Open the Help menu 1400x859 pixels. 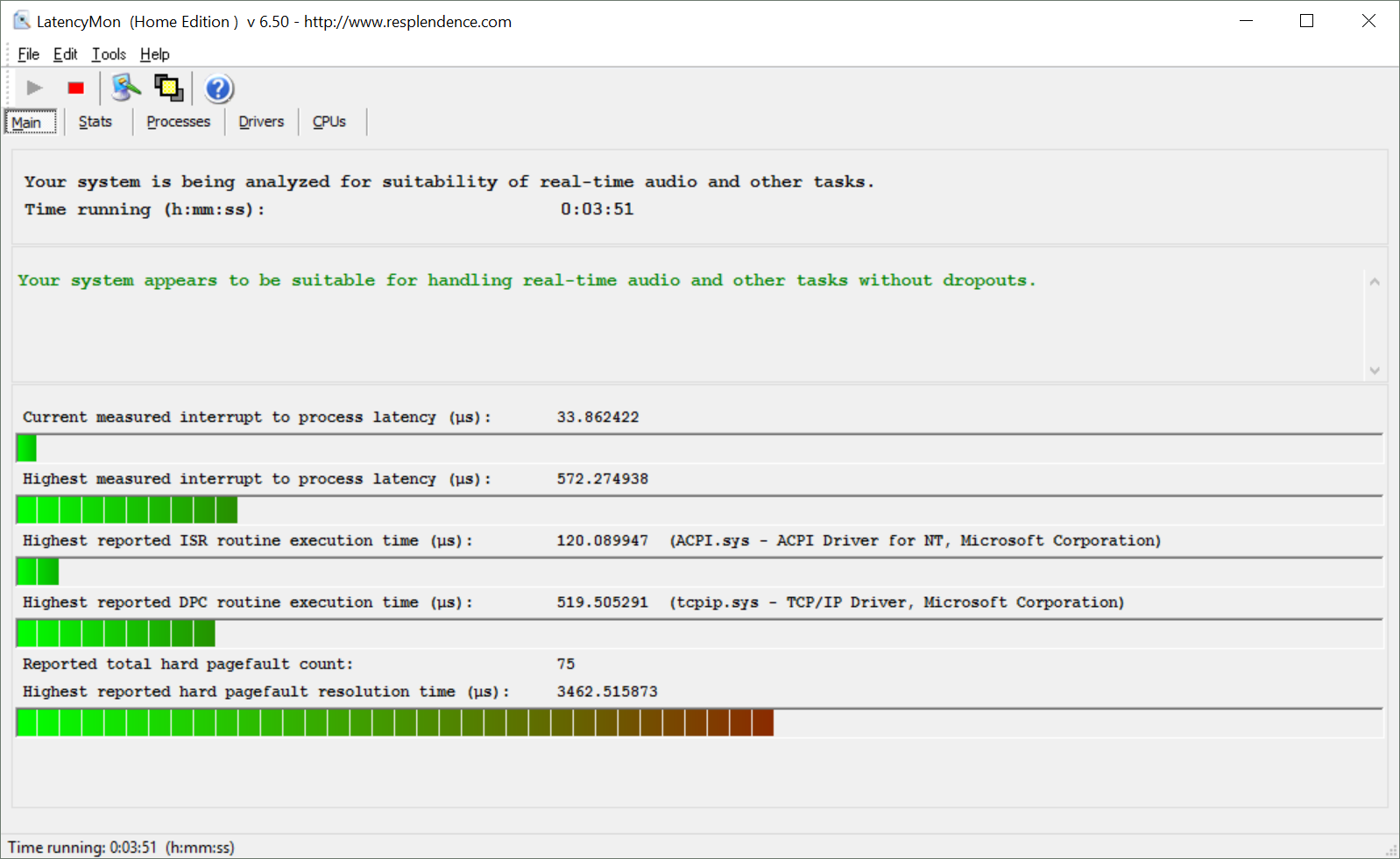[x=154, y=54]
